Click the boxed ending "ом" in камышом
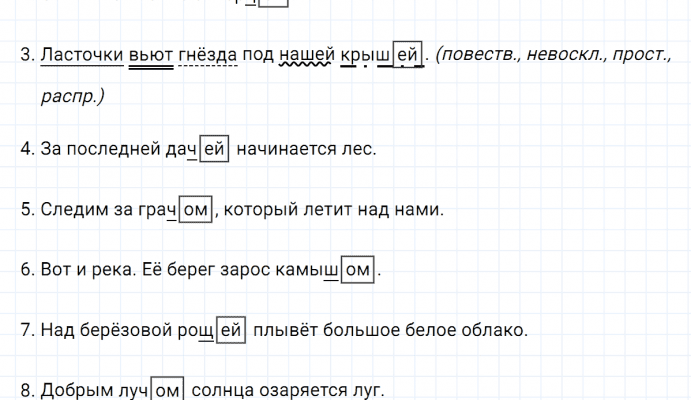The image size is (691, 400). tap(360, 270)
